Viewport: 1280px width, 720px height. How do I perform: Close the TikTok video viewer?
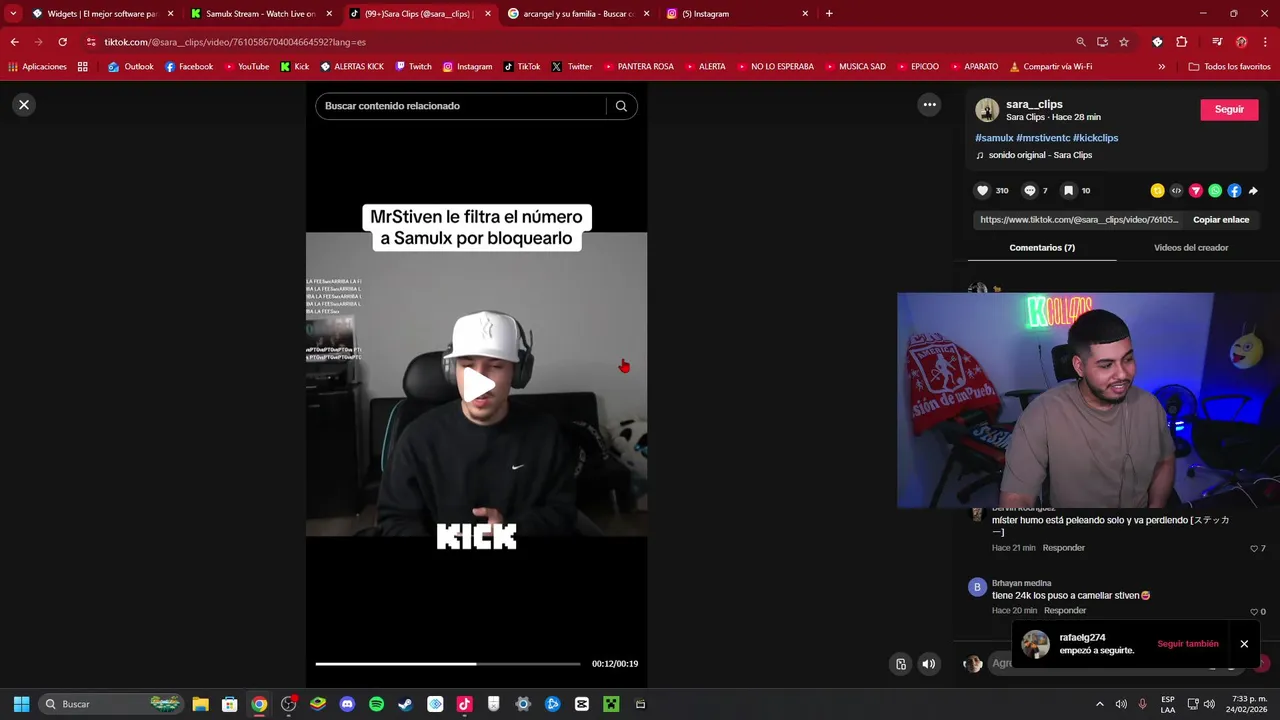click(24, 105)
